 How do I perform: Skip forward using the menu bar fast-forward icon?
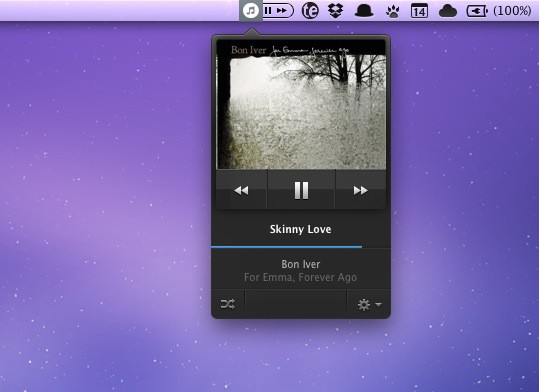tap(282, 11)
